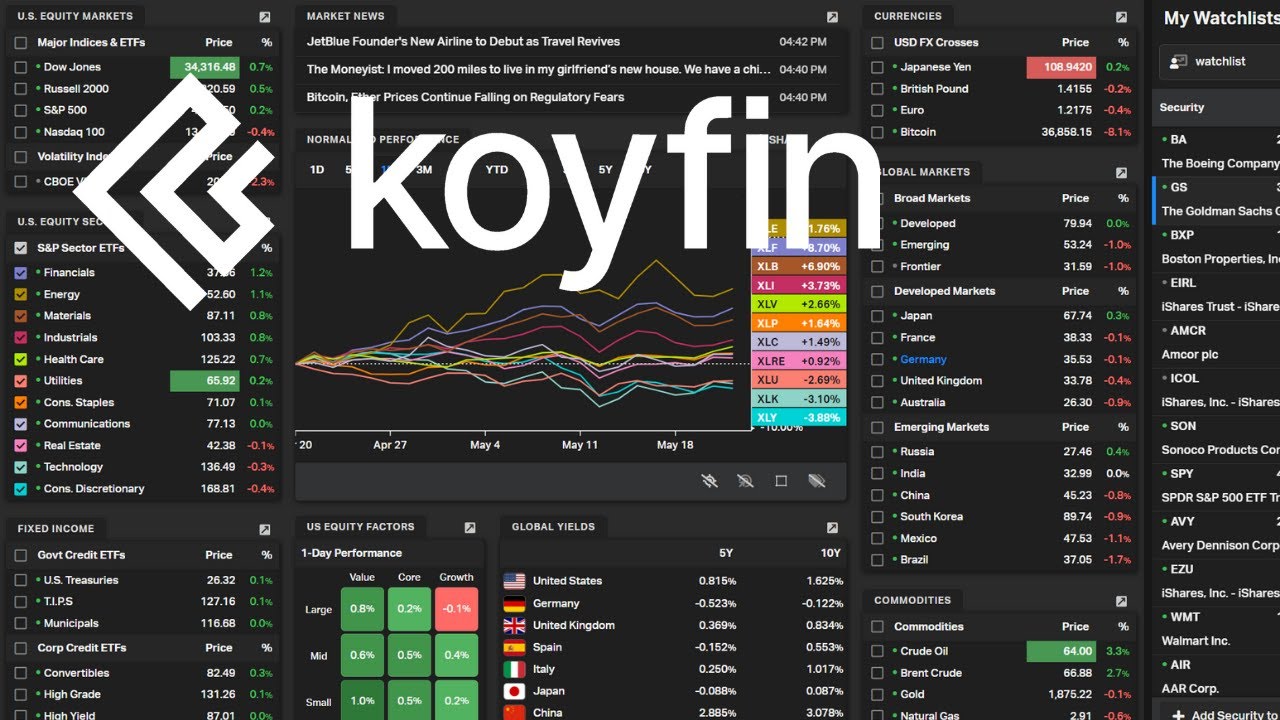Image resolution: width=1280 pixels, height=720 pixels.
Task: Switch chart range to YTD
Action: (497, 170)
